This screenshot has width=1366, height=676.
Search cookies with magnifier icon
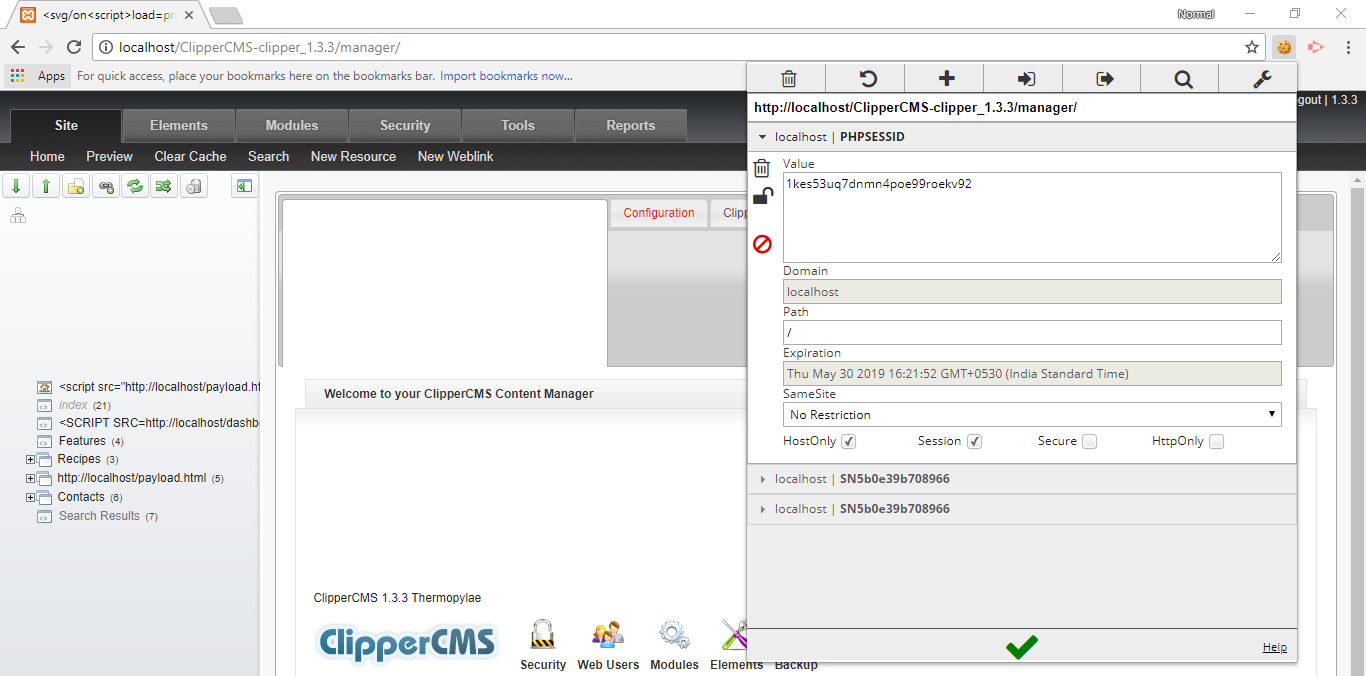(x=1183, y=79)
